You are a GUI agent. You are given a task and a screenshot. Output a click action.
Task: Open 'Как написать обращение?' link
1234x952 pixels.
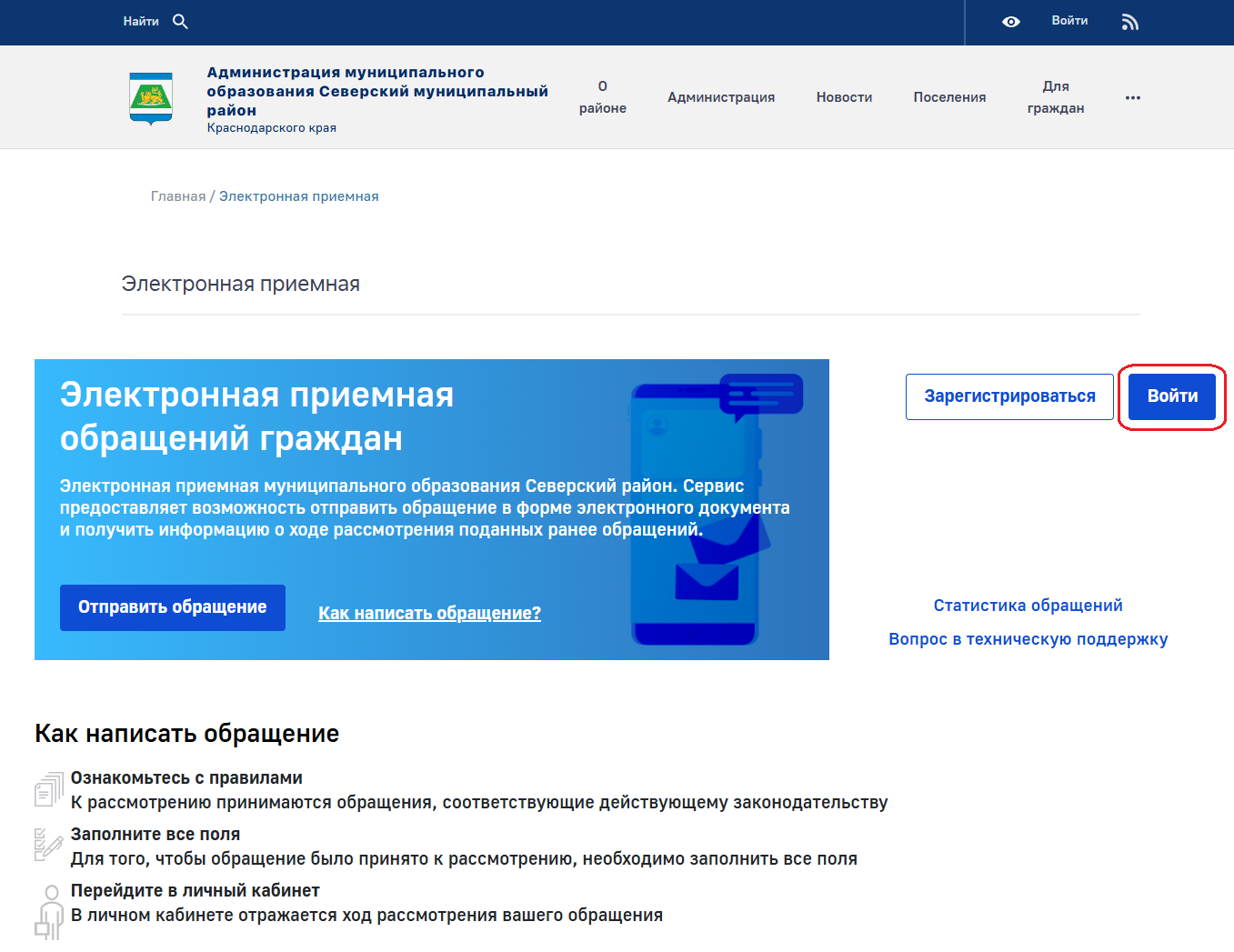(x=429, y=613)
